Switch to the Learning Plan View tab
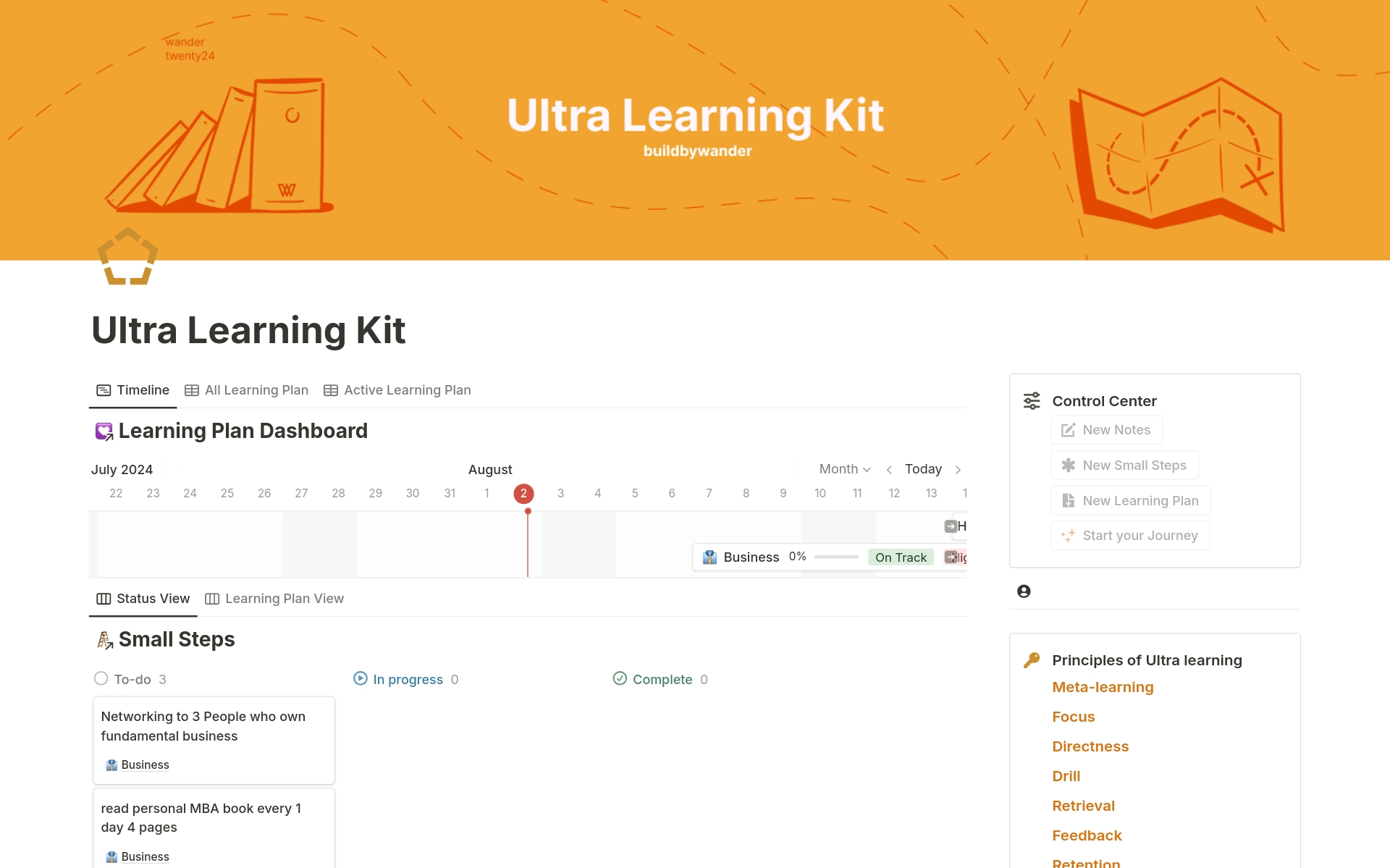The width and height of the screenshot is (1390, 868). pyautogui.click(x=284, y=599)
